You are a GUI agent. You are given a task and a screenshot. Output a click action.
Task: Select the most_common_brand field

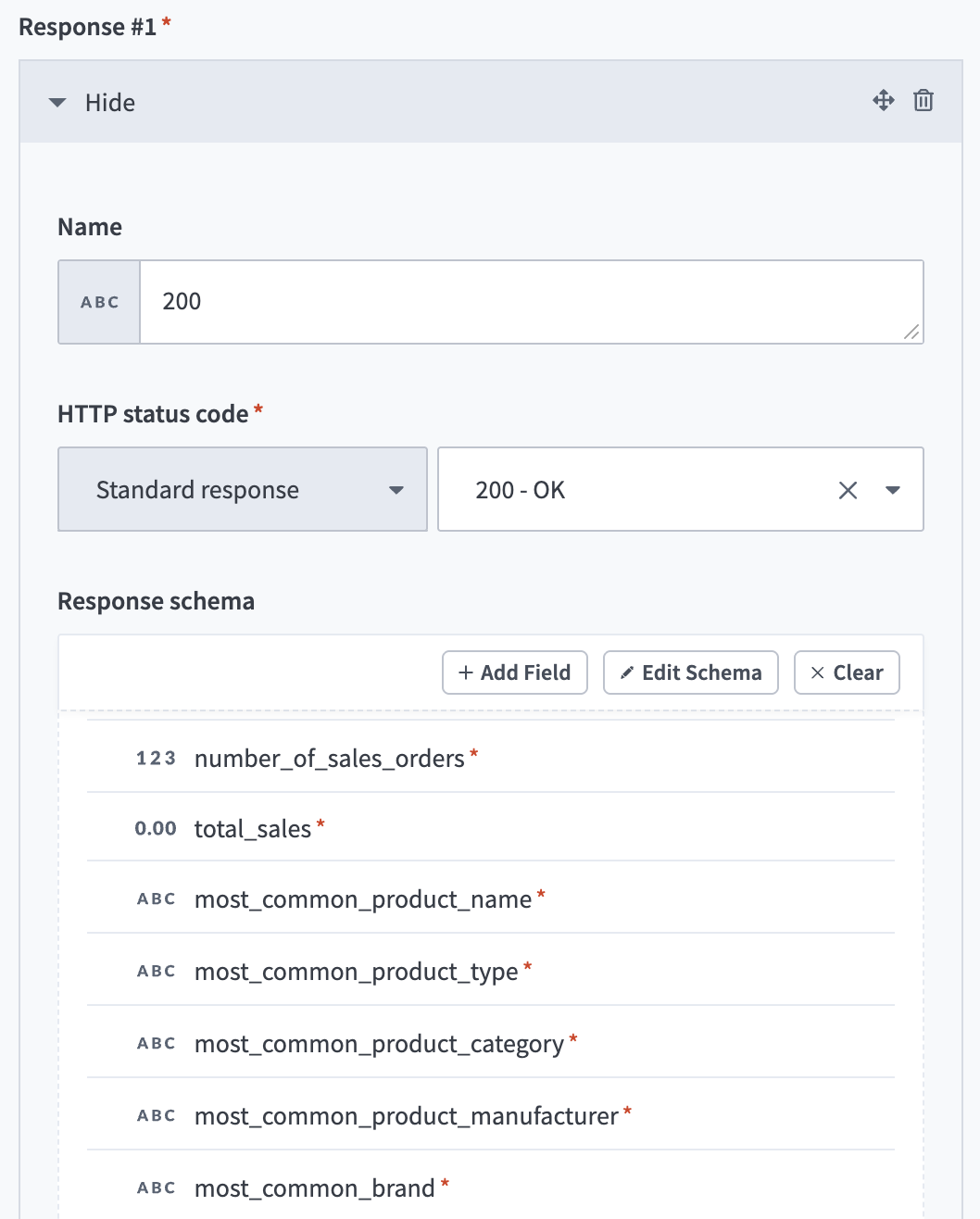click(x=314, y=1188)
